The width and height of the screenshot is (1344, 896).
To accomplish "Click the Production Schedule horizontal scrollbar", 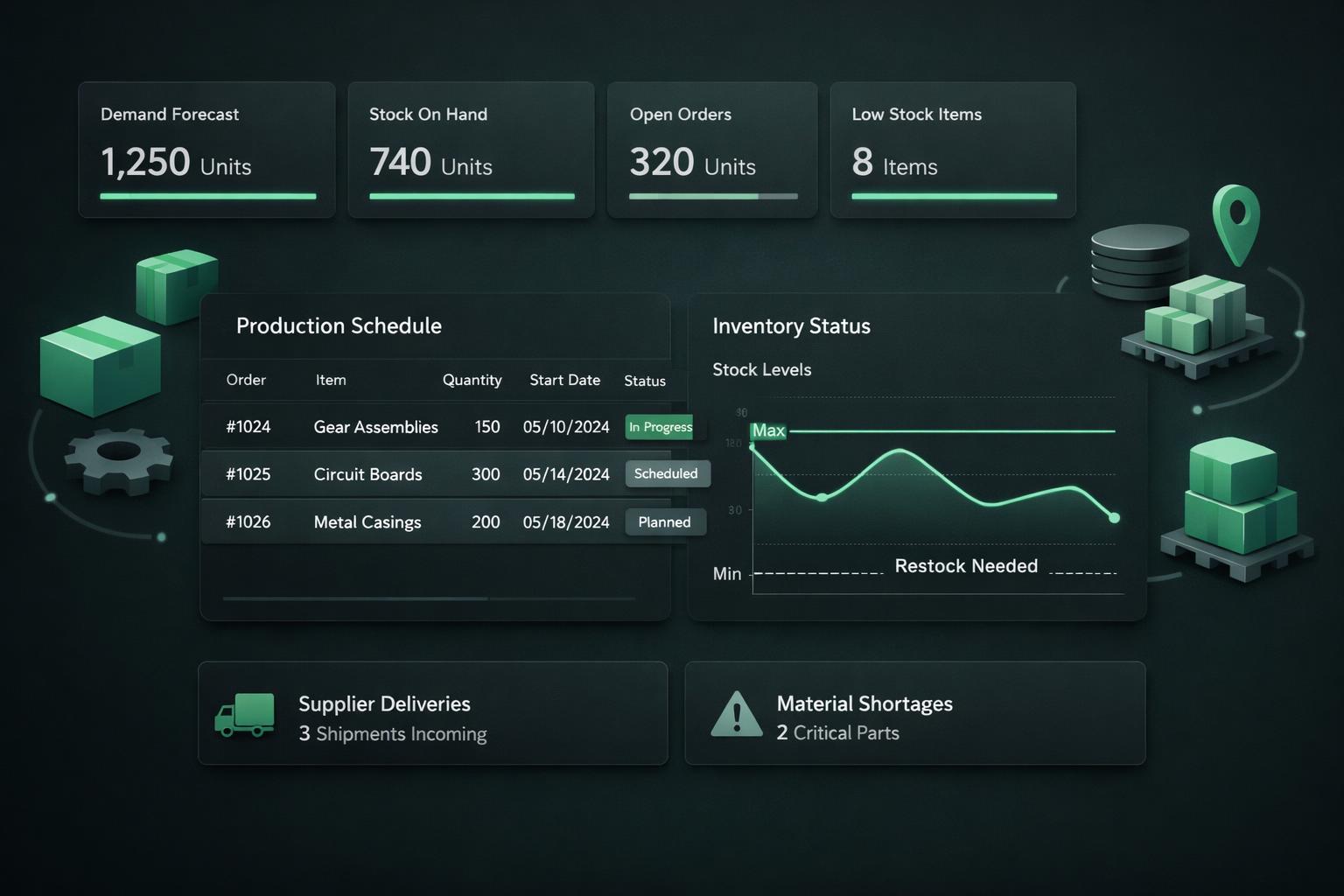I will coord(429,598).
